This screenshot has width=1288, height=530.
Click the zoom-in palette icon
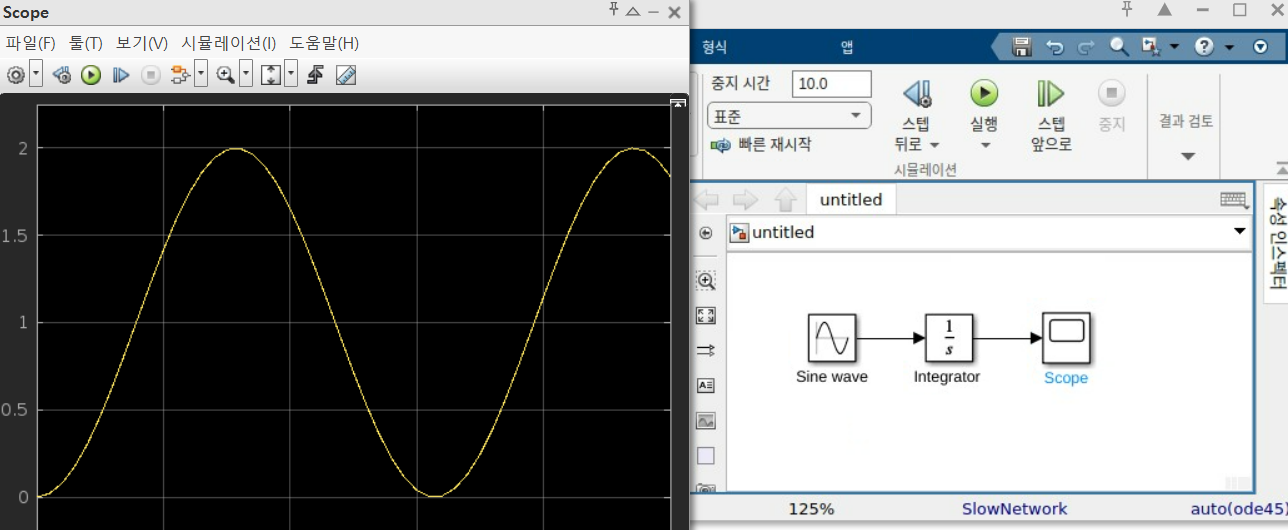point(706,281)
